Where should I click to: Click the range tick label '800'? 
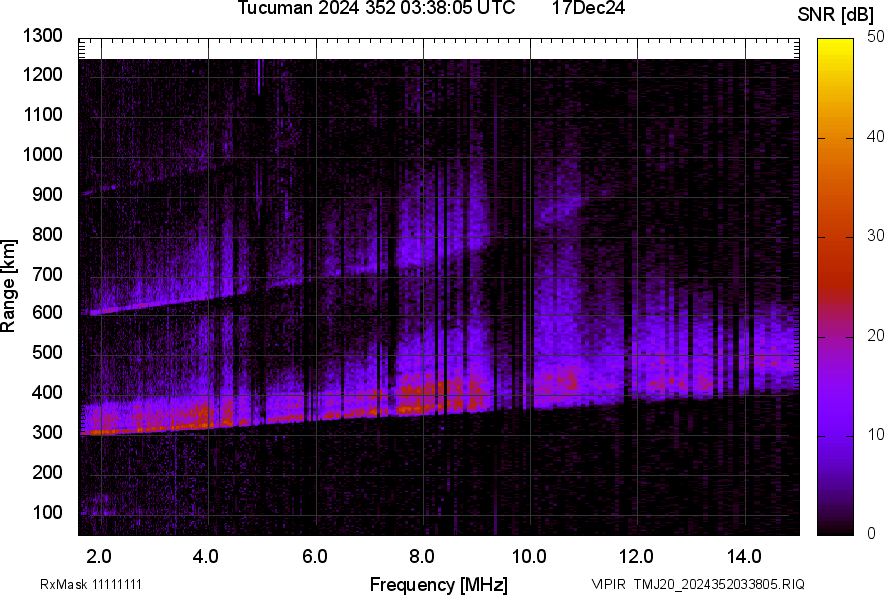coord(47,234)
